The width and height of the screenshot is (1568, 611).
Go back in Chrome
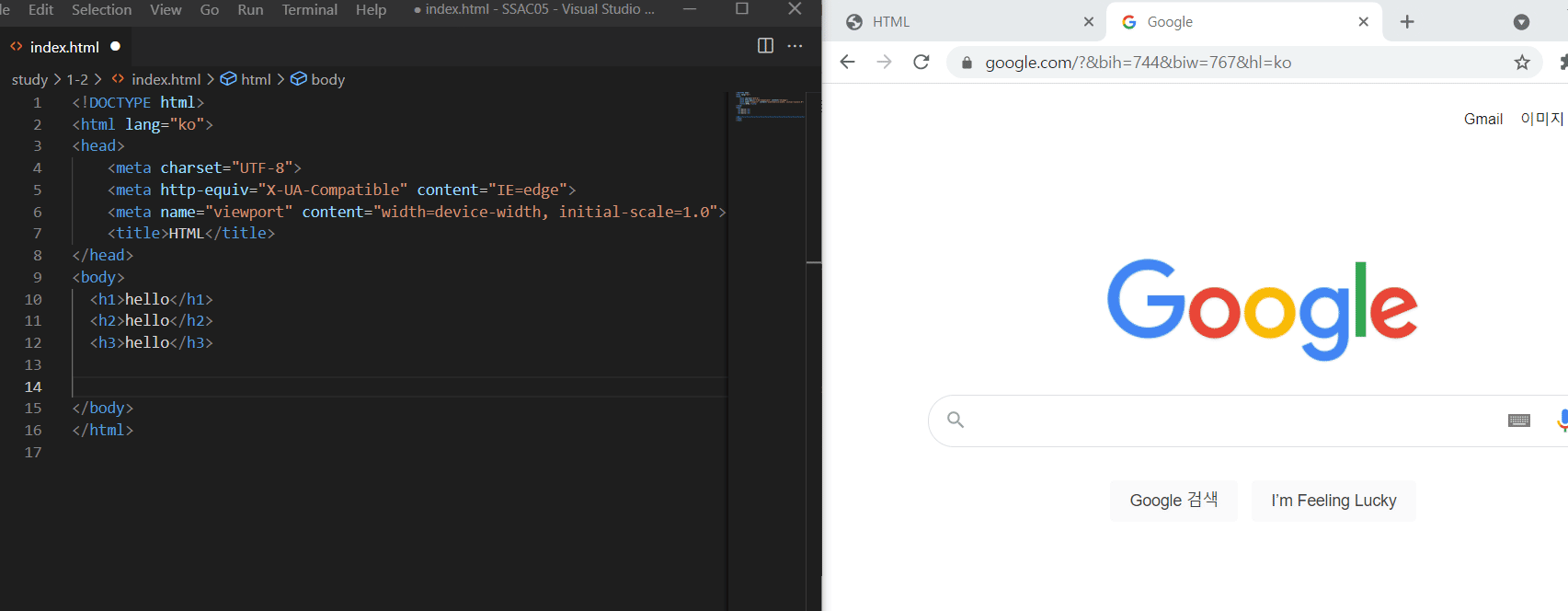847,62
